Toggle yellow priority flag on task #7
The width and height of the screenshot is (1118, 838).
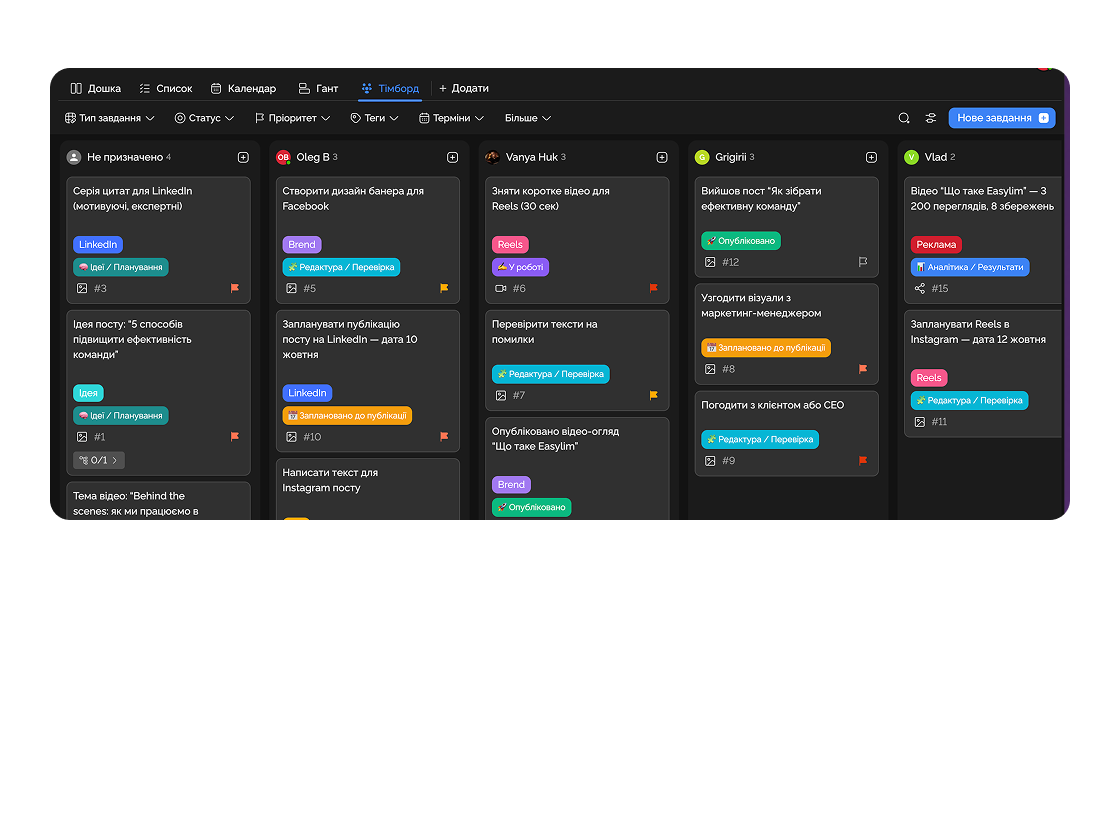(x=654, y=395)
